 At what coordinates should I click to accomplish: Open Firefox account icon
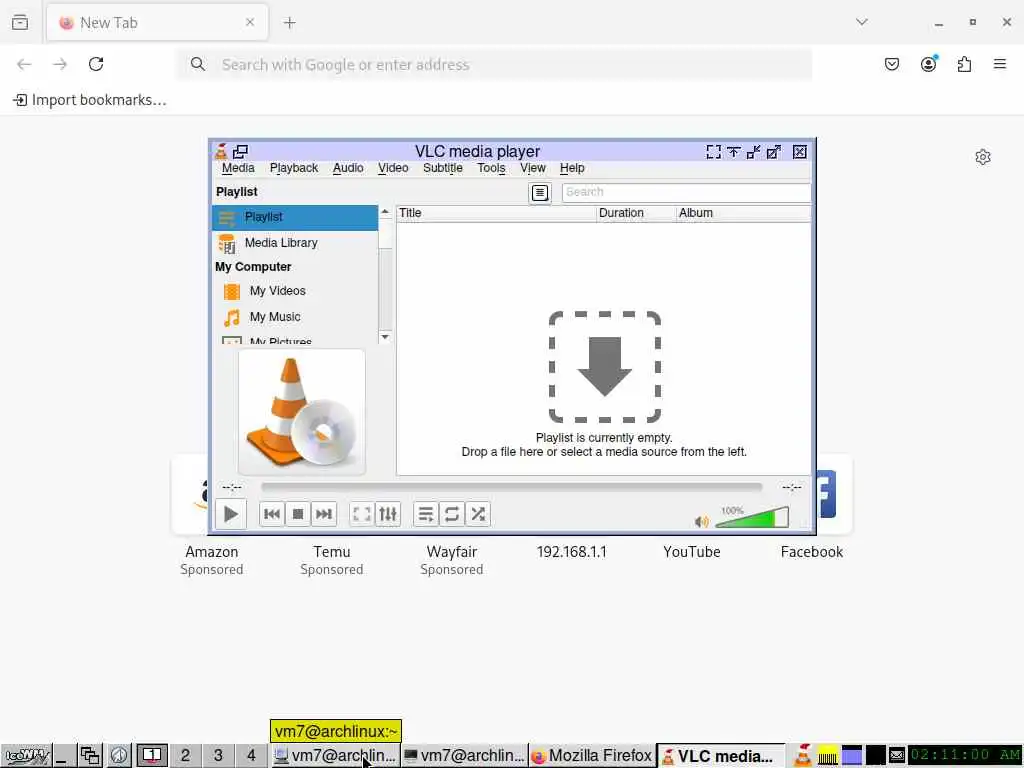click(928, 64)
